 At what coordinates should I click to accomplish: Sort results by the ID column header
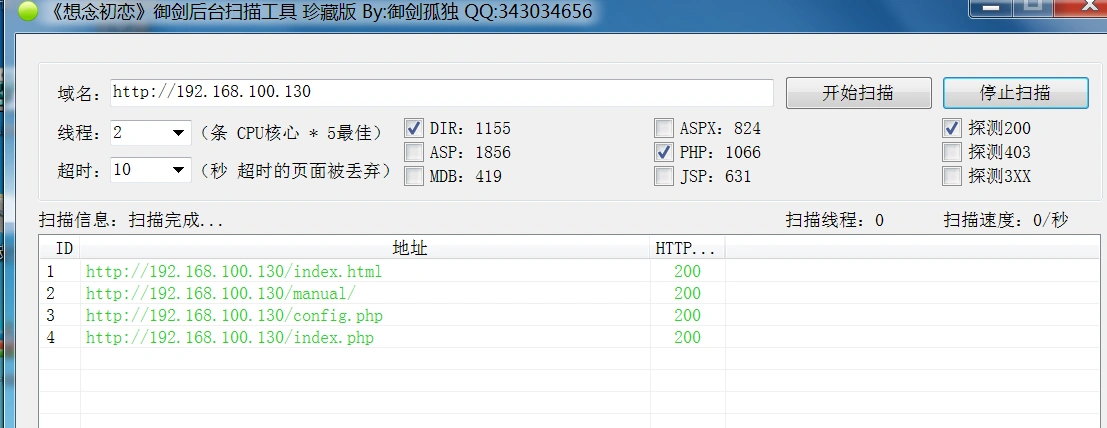coord(63,247)
